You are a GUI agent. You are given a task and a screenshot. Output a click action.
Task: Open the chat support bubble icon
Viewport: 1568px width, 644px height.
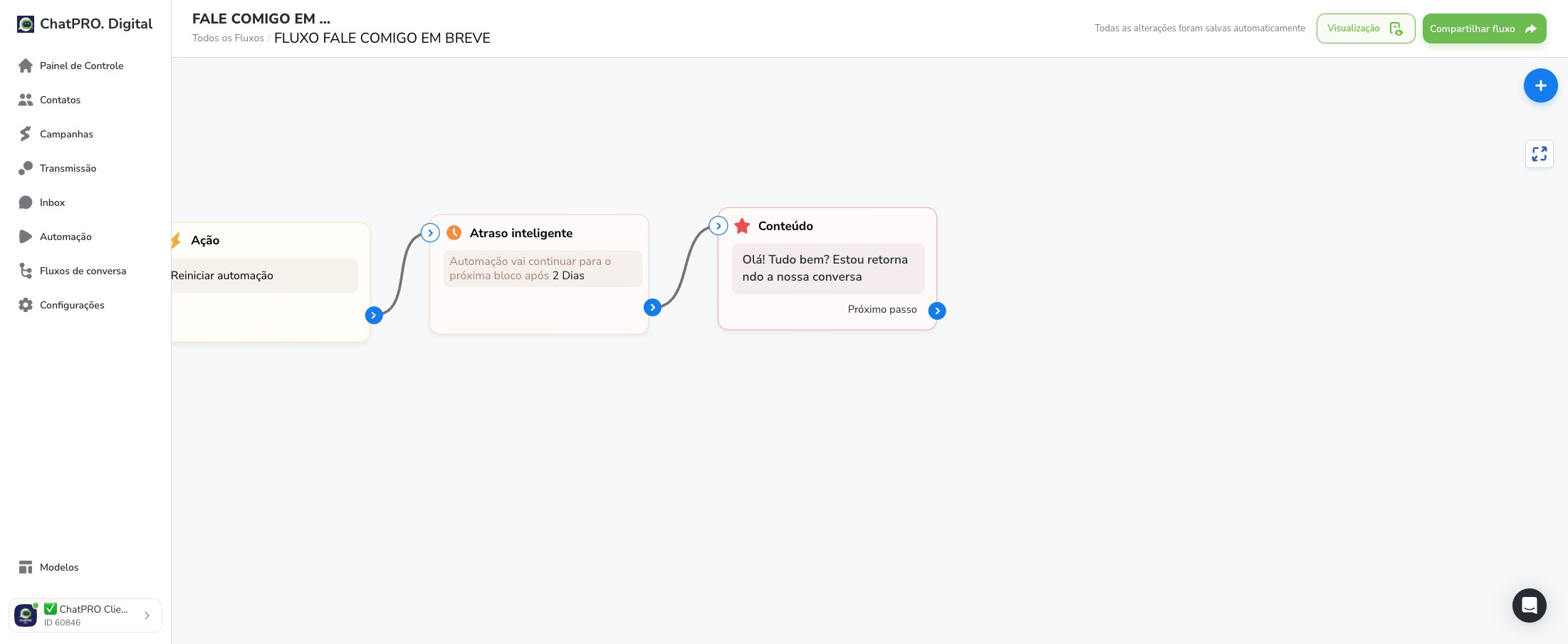pyautogui.click(x=1529, y=606)
